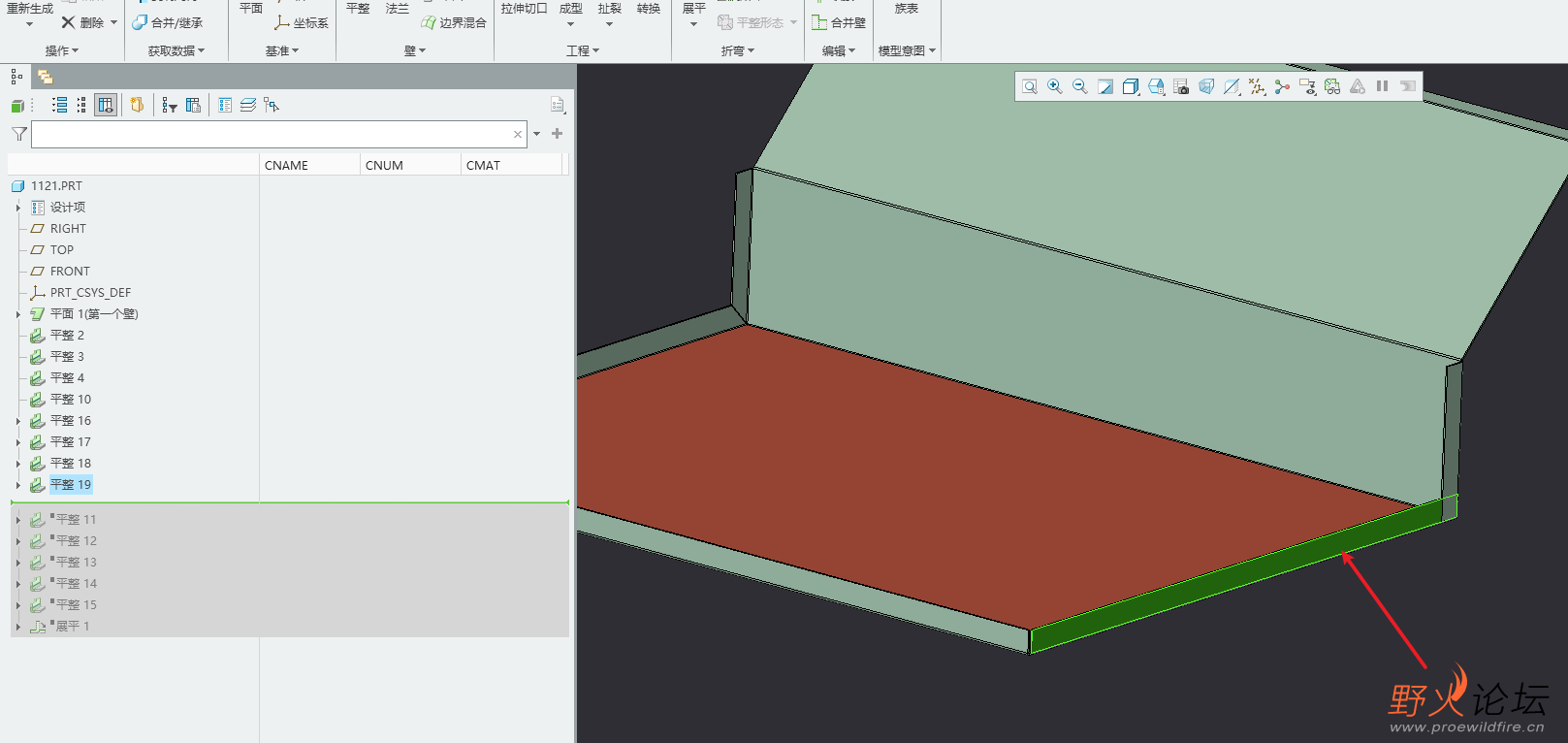This screenshot has height=743, width=1568.
Task: Clear the search field with the X
Action: click(x=518, y=134)
